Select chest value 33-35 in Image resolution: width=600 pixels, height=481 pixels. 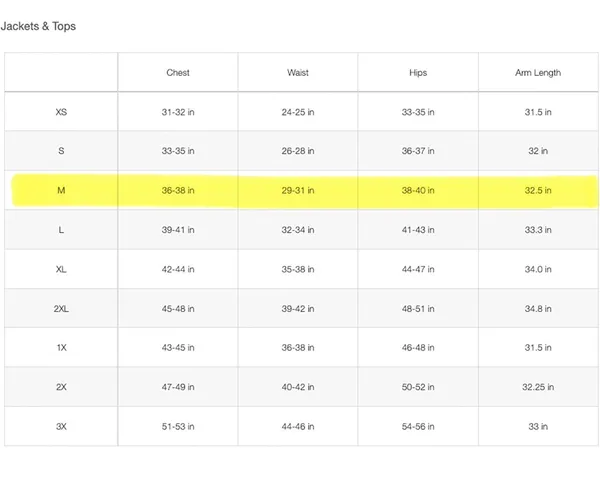(x=178, y=151)
